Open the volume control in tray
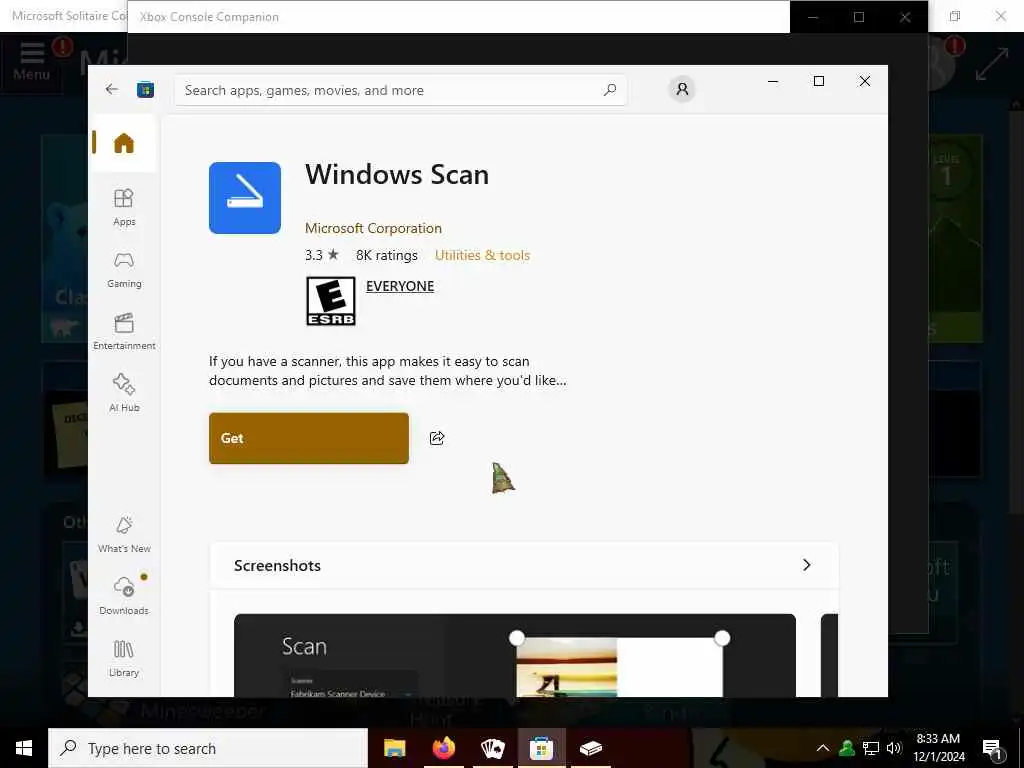 click(x=894, y=748)
